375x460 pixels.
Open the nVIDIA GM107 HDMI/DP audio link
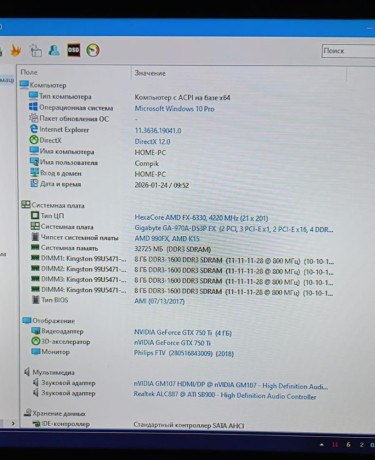pos(231,385)
